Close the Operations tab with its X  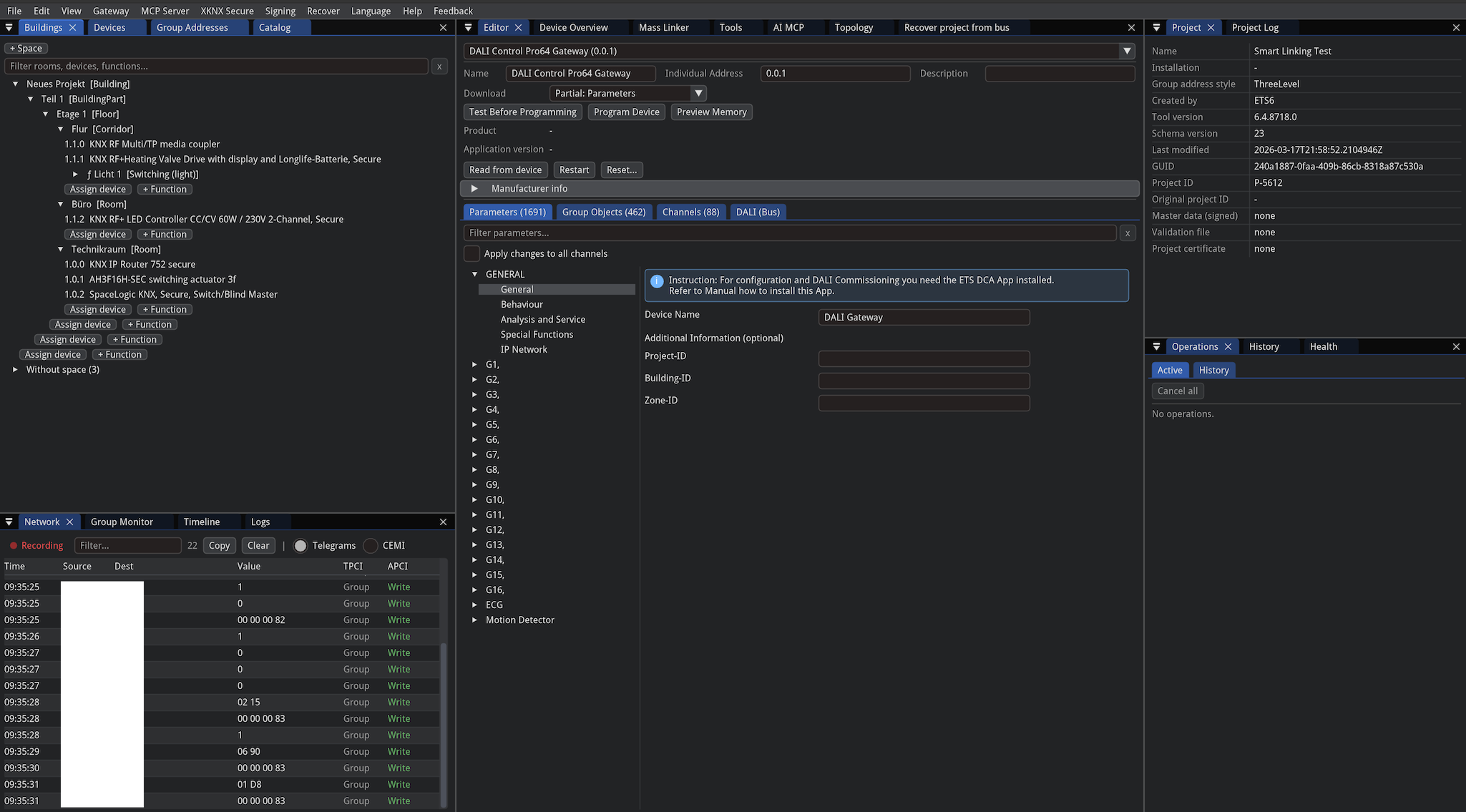pyautogui.click(x=1228, y=346)
